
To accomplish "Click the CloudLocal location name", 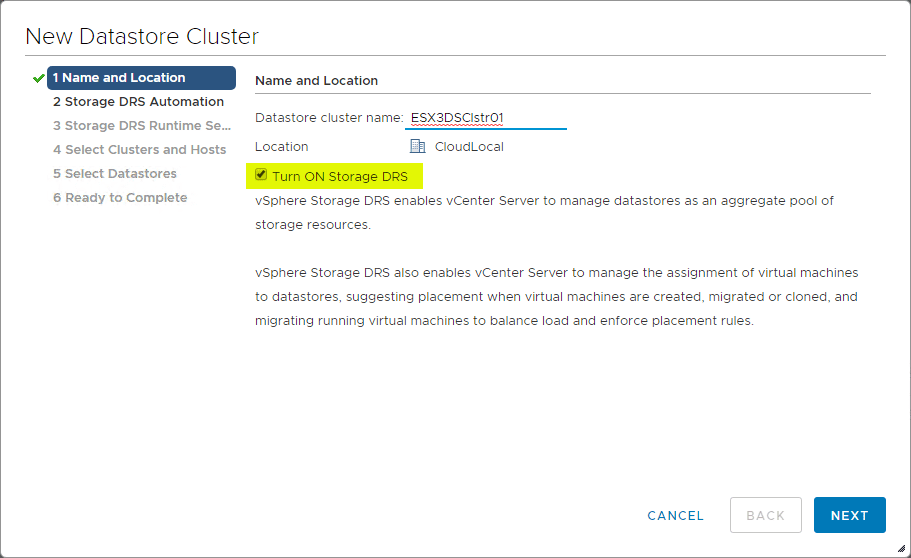I will pos(469,147).
